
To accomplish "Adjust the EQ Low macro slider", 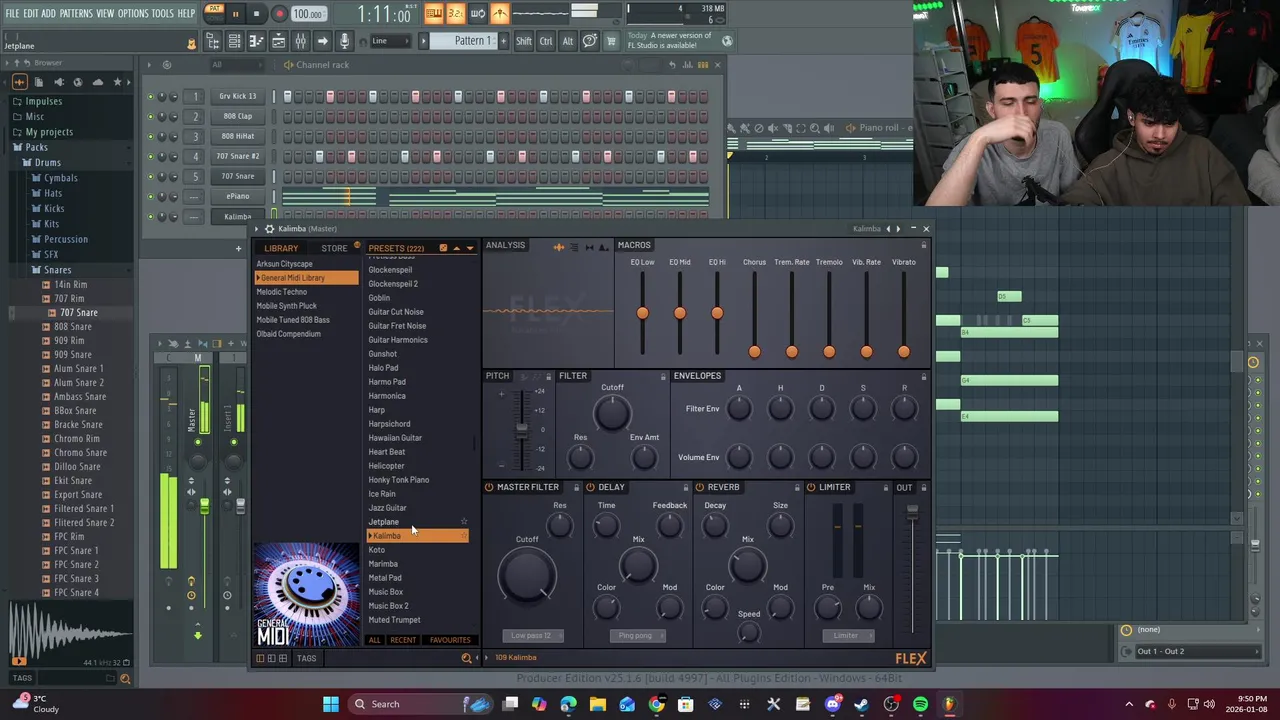I will tap(642, 313).
